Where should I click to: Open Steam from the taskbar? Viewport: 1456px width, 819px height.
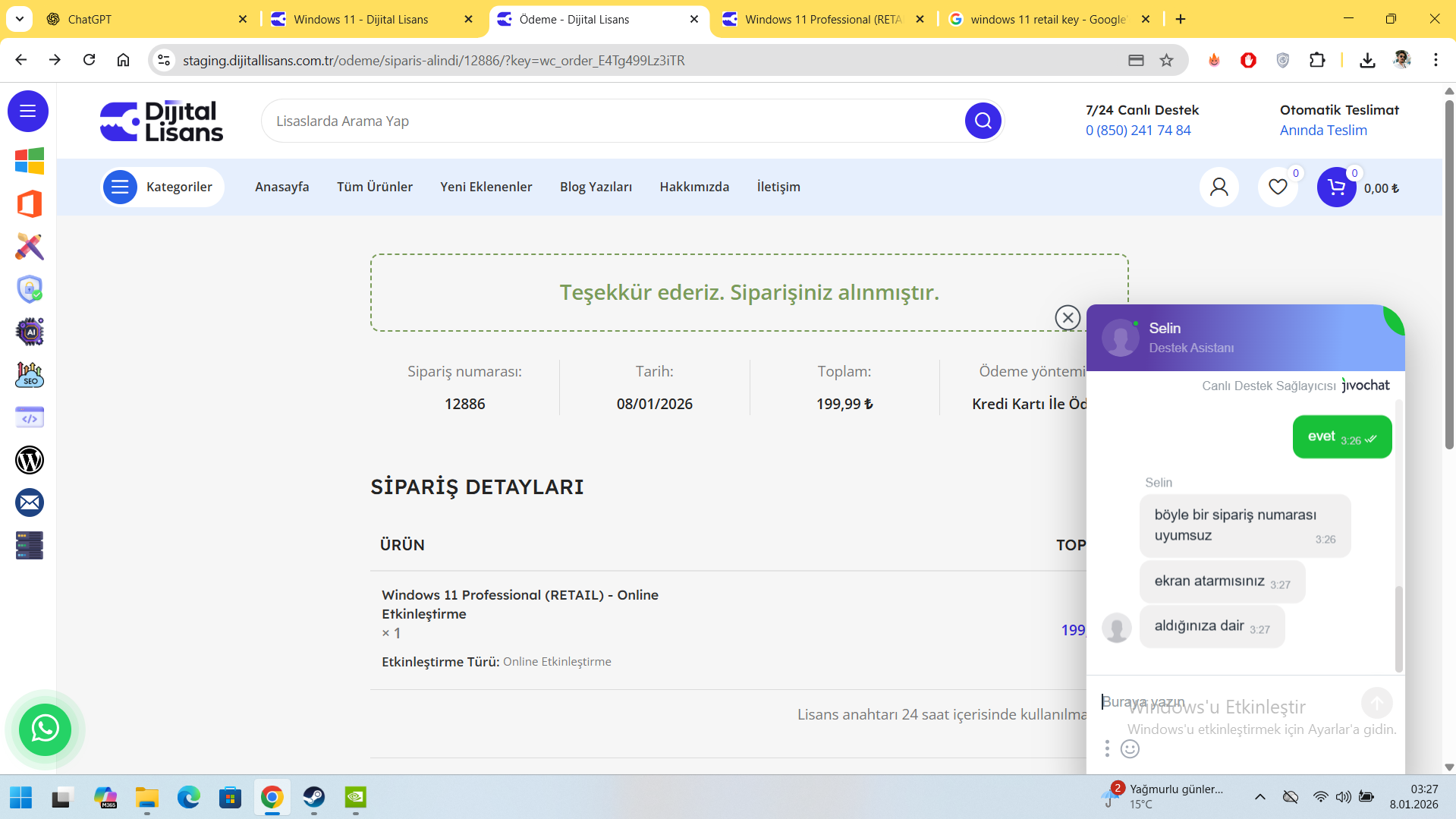[313, 797]
